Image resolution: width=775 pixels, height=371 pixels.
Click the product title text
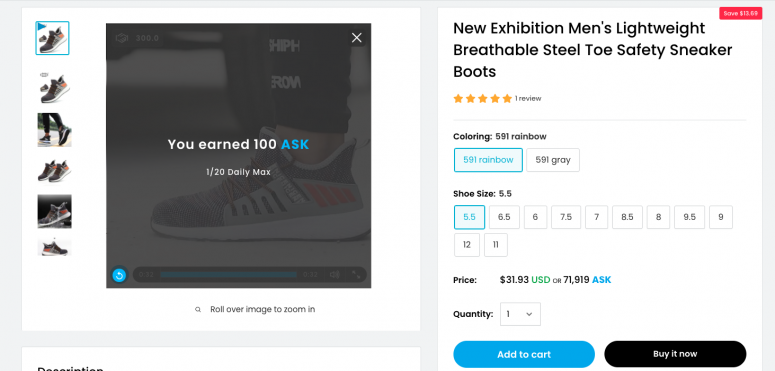[x=593, y=50]
